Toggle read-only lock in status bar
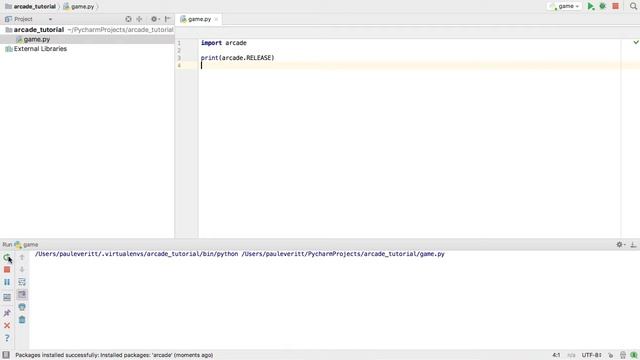The image size is (640, 360). click(611, 355)
